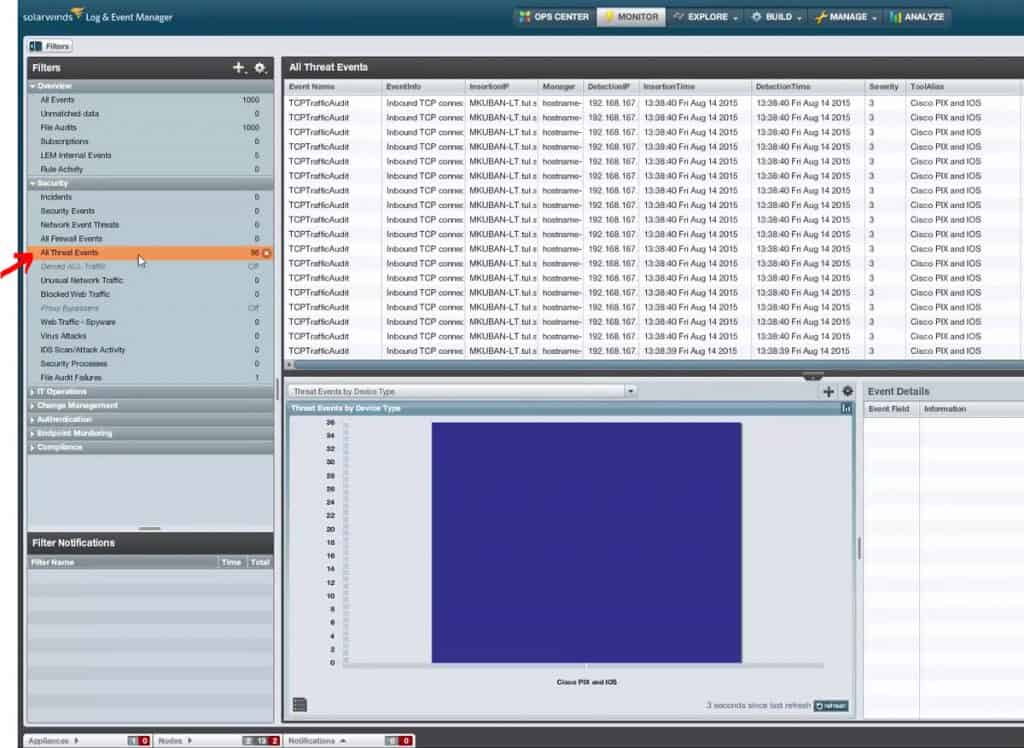Select the Security Processes filter
The height and width of the screenshot is (748, 1024).
tap(150, 364)
